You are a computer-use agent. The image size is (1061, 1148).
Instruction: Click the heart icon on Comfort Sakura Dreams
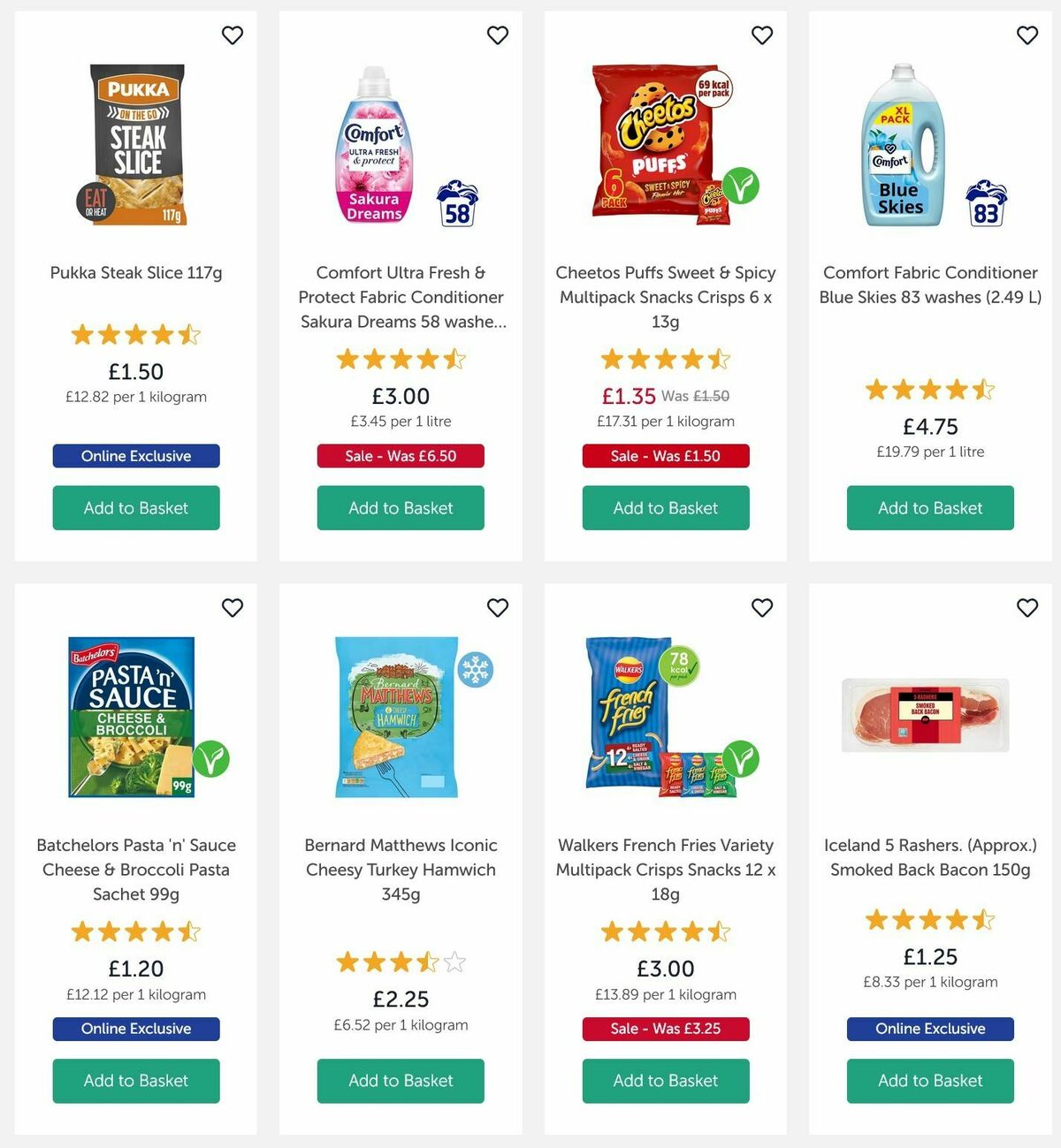(497, 35)
